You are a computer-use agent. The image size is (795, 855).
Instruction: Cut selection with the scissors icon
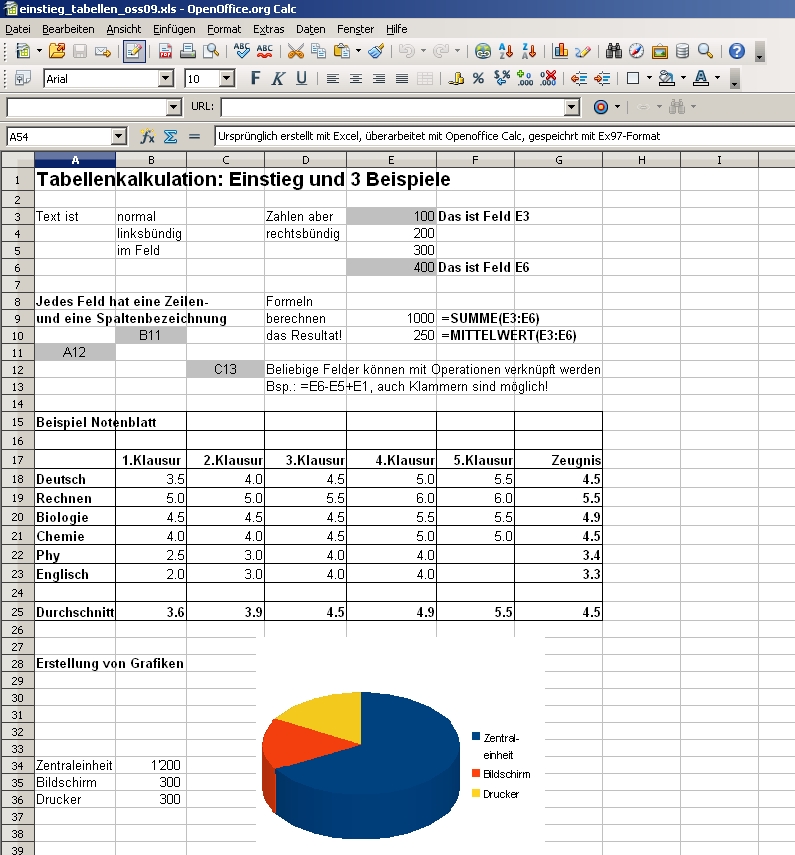click(x=296, y=51)
